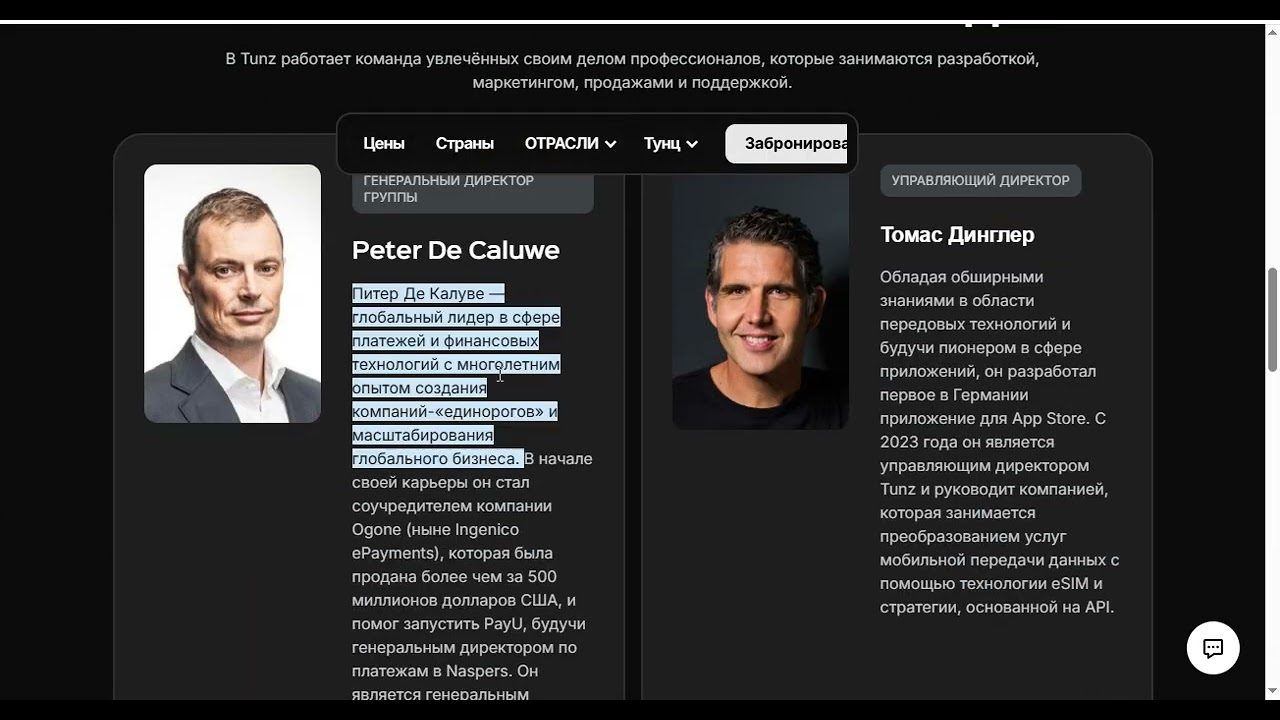Click the ГЕНЕРАЛЬНЫЙ ДИРЕКТОР ГРУППЫ badge
The width and height of the screenshot is (1280, 720).
point(473,189)
